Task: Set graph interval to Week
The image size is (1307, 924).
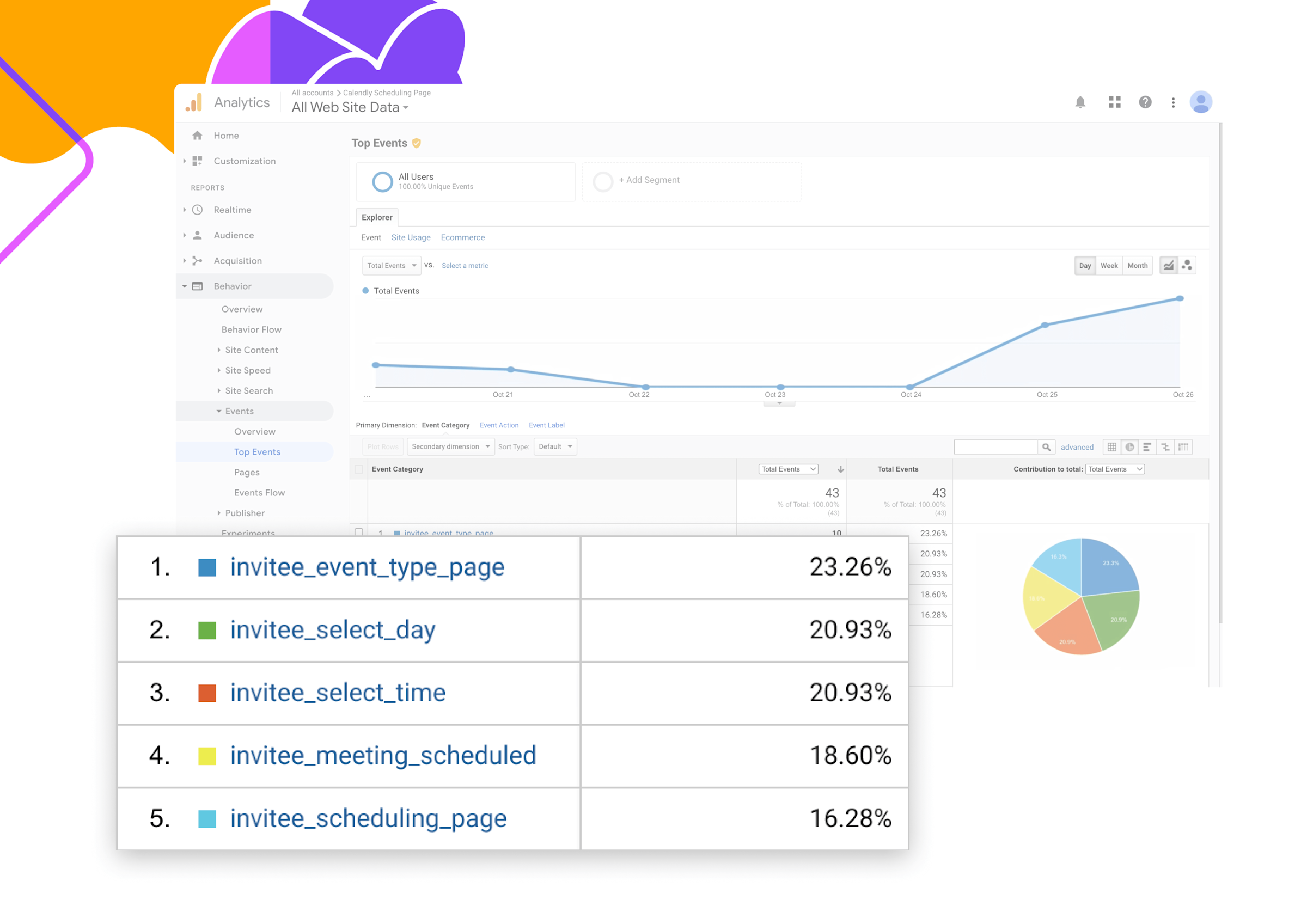Action: (x=1108, y=265)
